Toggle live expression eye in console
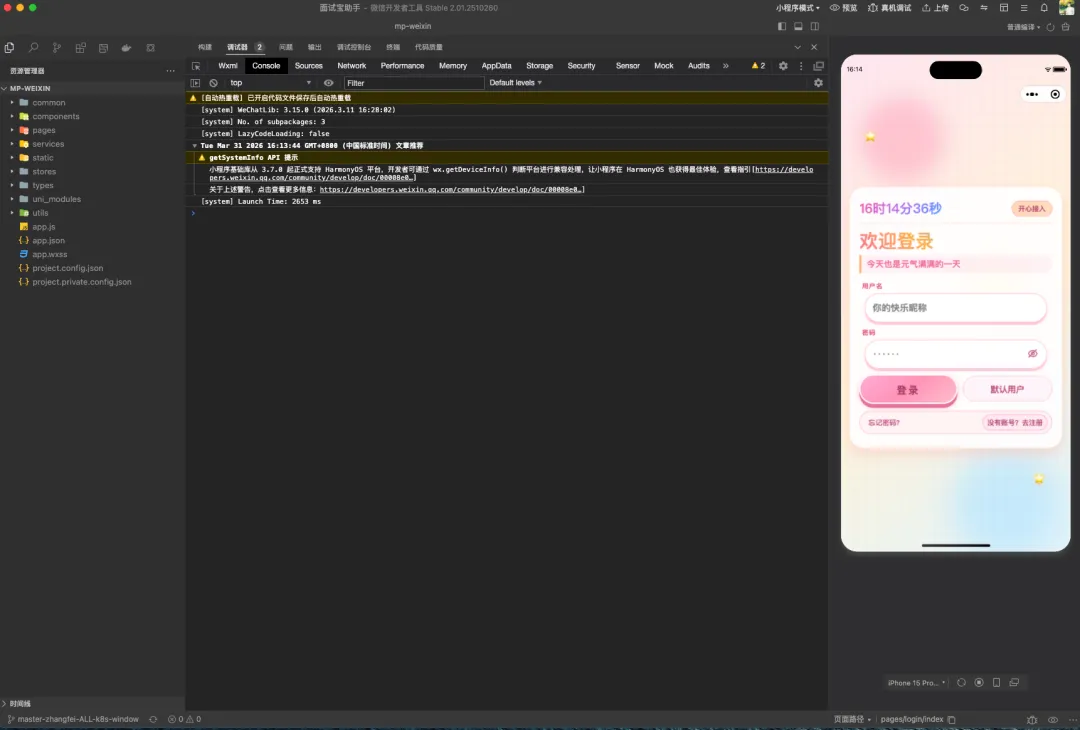Image resolution: width=1080 pixels, height=730 pixels. (329, 83)
